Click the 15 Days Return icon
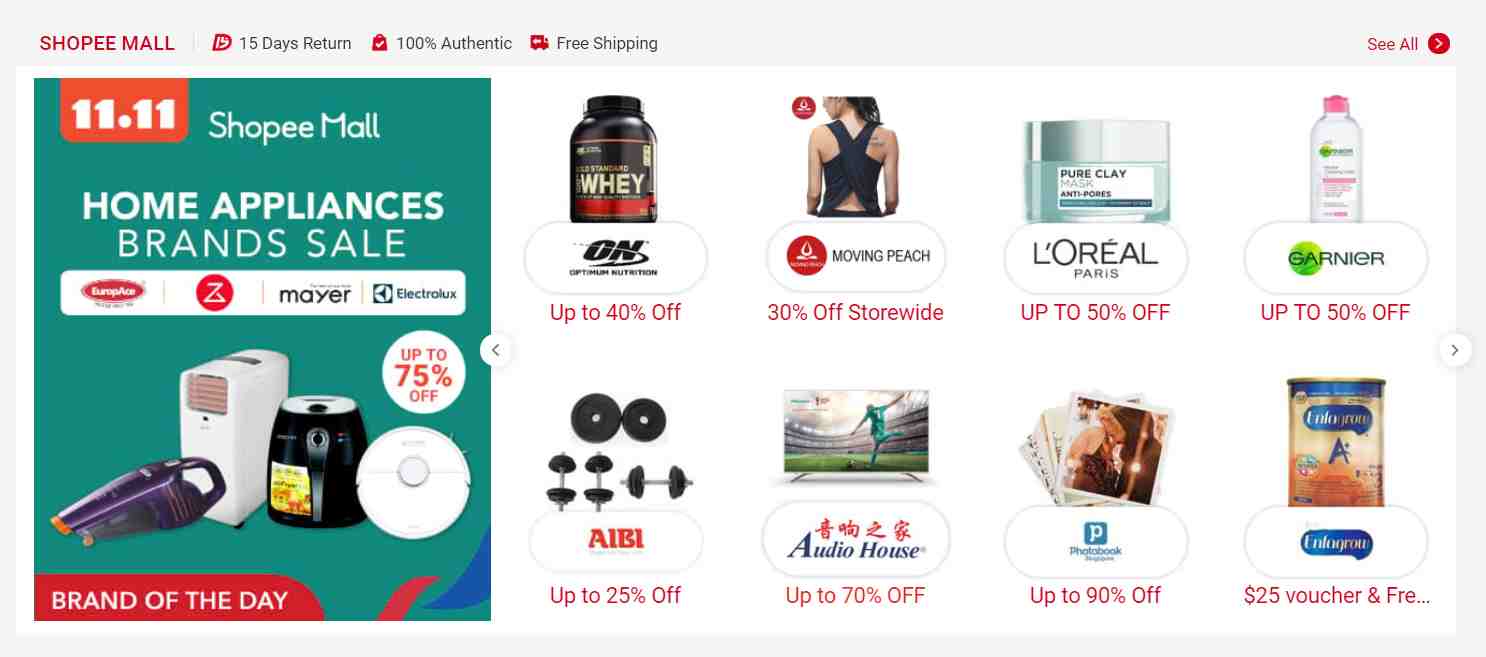This screenshot has height=657, width=1486. click(222, 43)
